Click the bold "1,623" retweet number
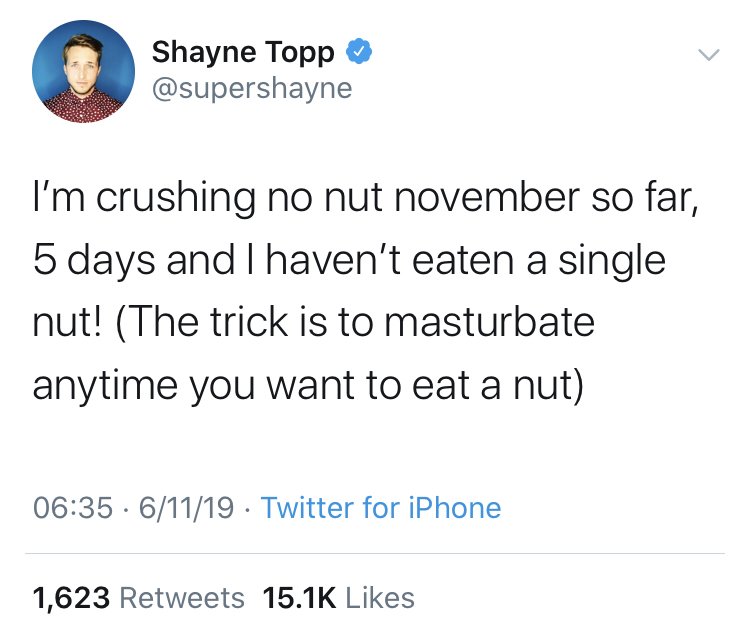The height and width of the screenshot is (635, 750). click(x=71, y=598)
